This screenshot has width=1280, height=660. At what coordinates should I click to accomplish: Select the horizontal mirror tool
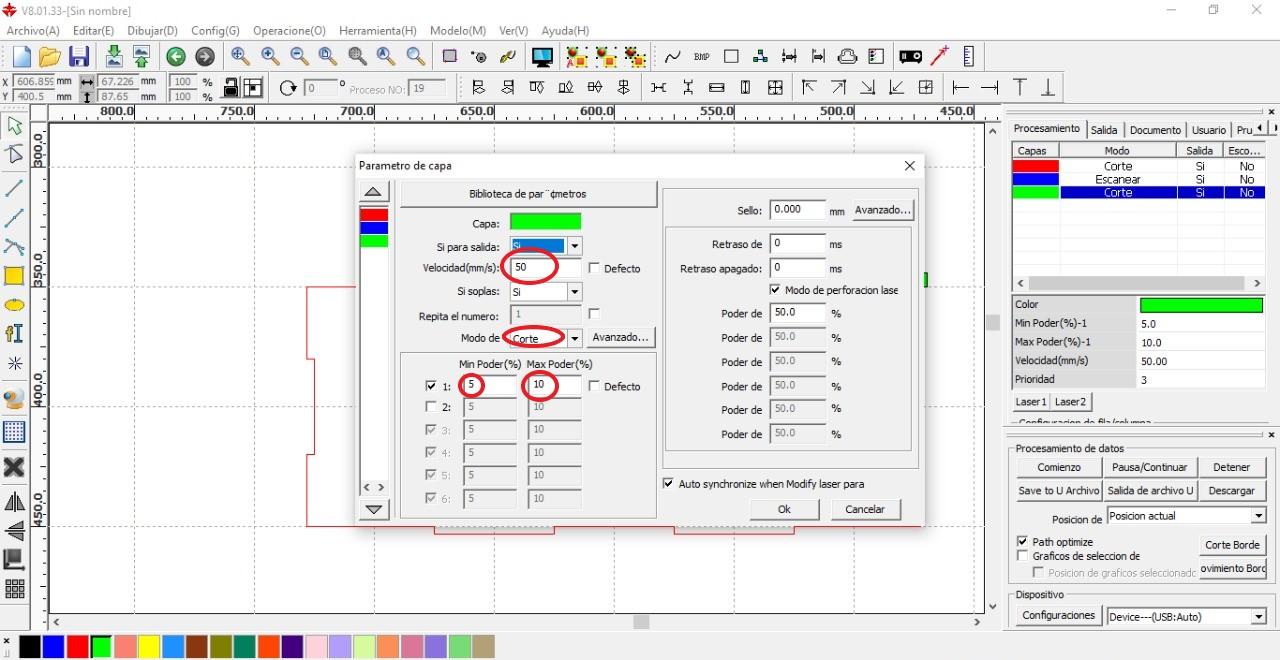(x=14, y=502)
